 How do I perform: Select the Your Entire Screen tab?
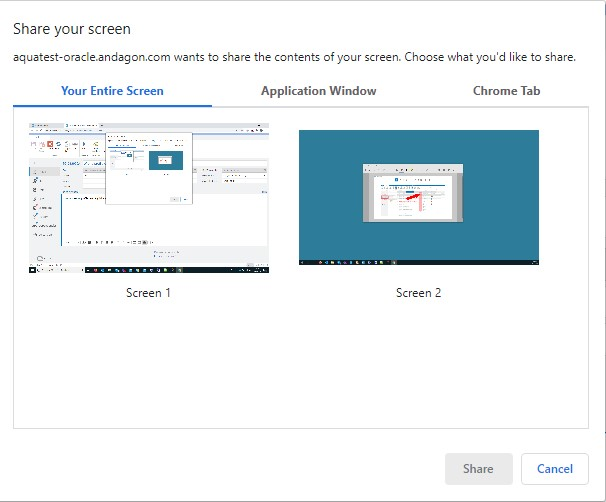(x=112, y=91)
